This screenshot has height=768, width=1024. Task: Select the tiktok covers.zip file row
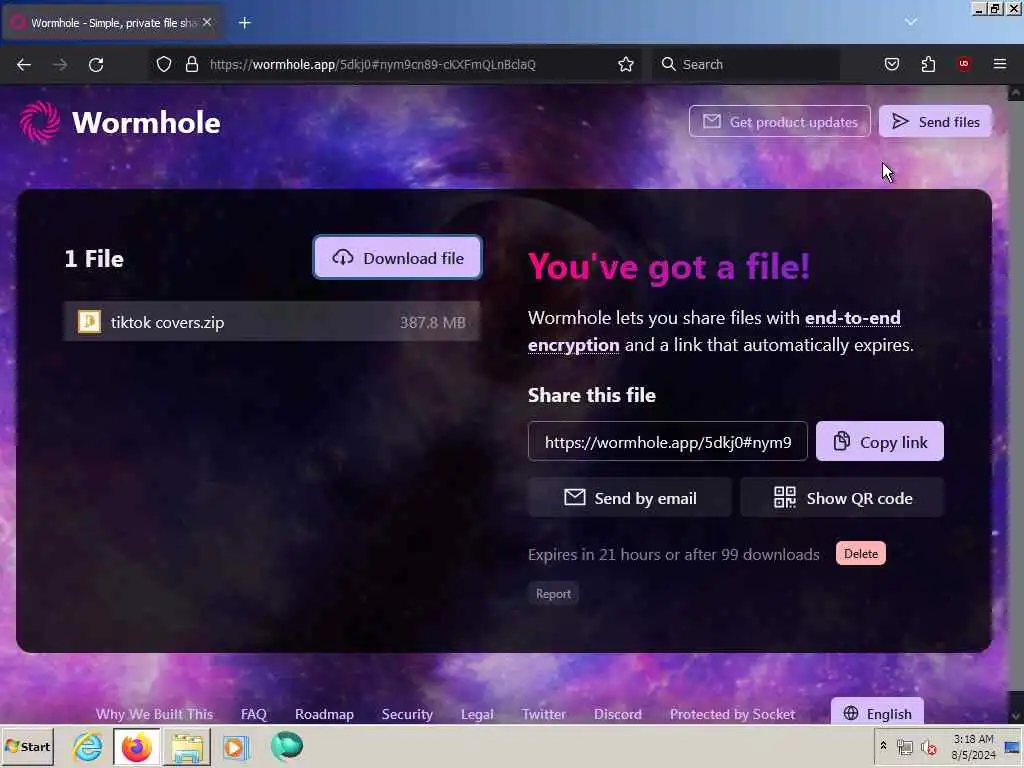coord(272,321)
